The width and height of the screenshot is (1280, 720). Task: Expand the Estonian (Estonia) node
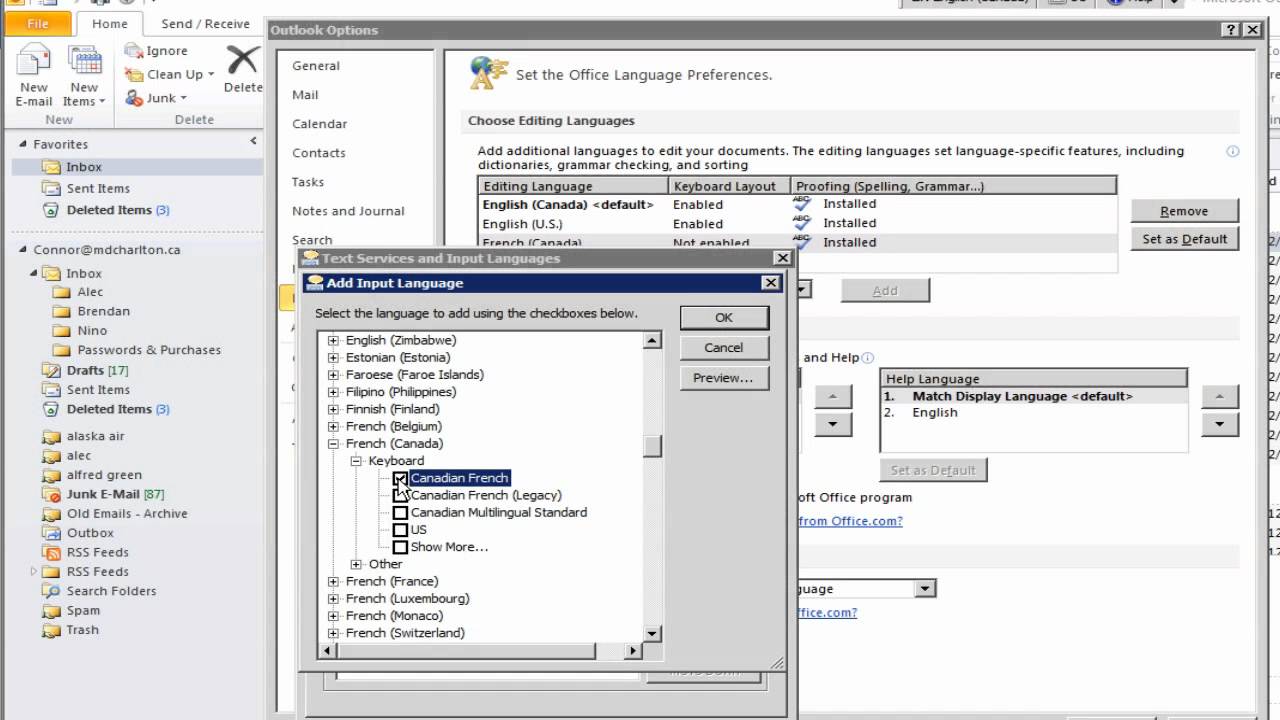point(334,357)
